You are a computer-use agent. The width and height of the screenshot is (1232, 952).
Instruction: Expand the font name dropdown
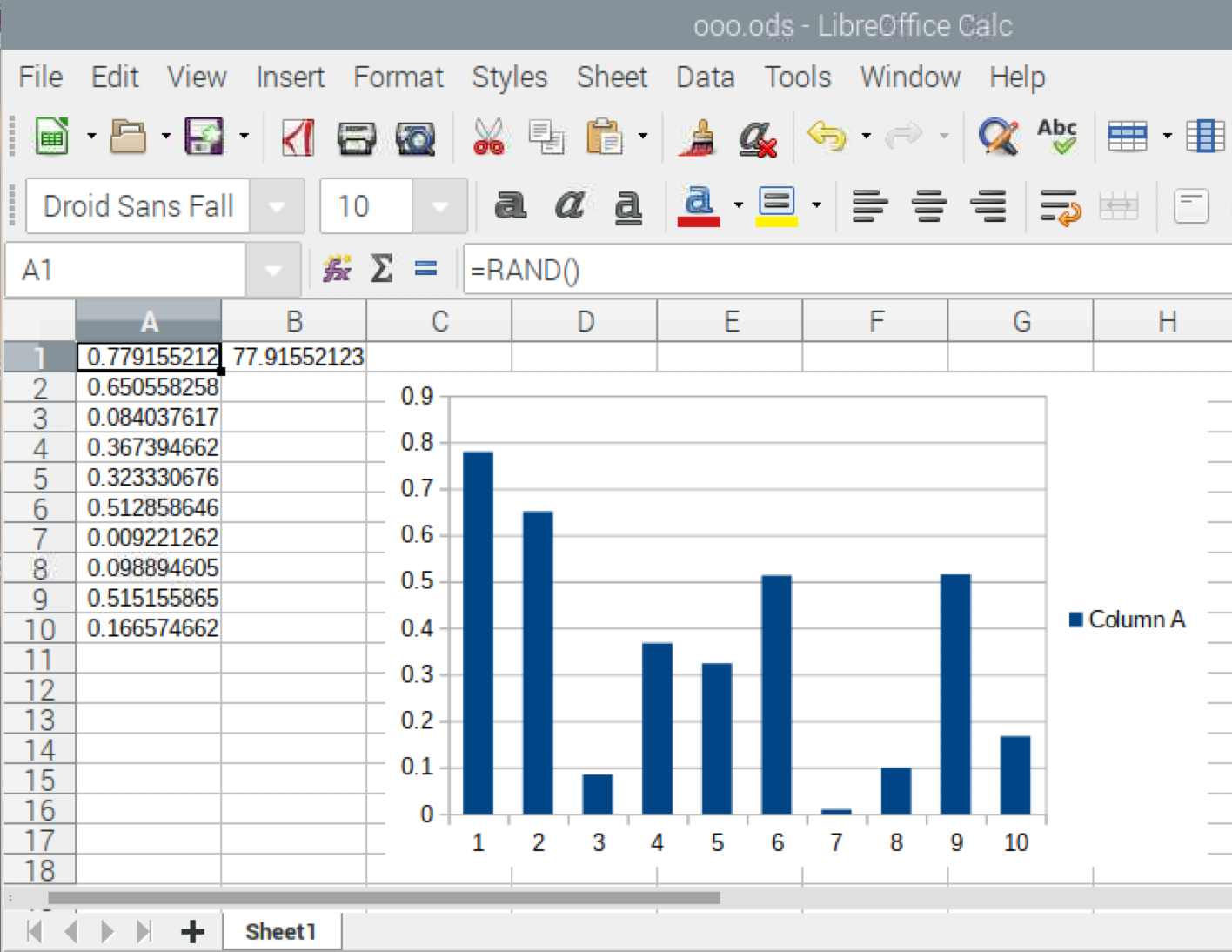pyautogui.click(x=278, y=207)
